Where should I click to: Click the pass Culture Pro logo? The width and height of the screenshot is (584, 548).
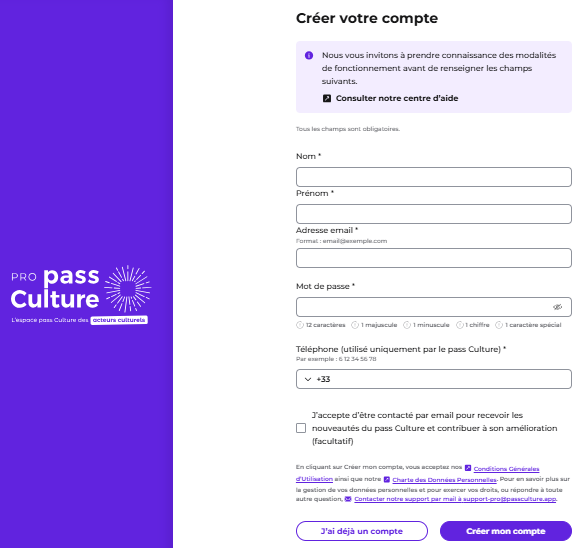click(x=81, y=294)
